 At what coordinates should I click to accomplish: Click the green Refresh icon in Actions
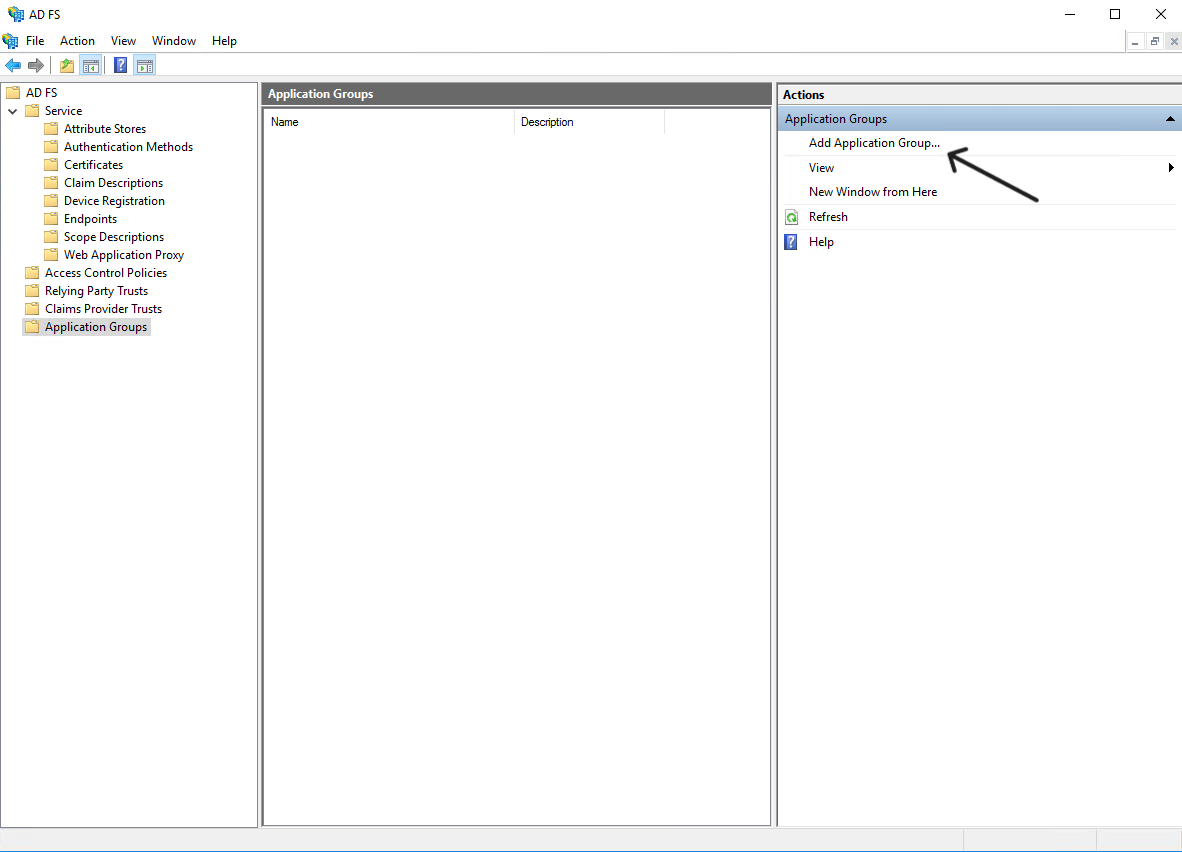pos(792,217)
